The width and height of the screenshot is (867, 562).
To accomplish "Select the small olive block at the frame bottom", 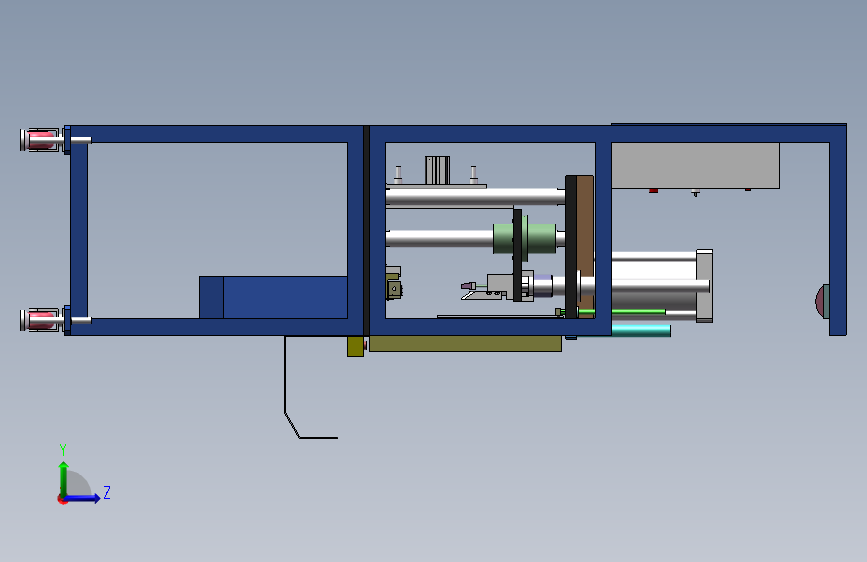I will 356,346.
